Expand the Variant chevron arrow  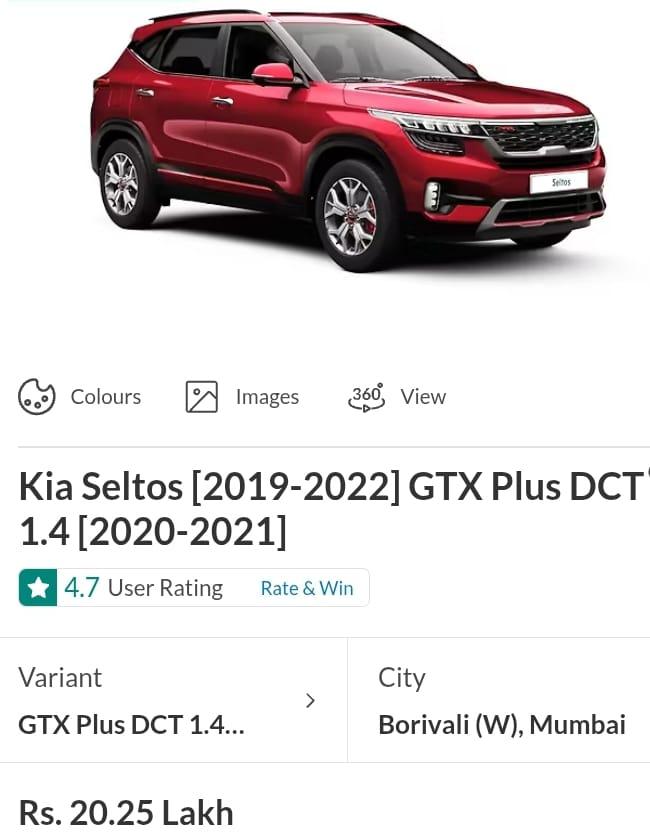tap(310, 700)
